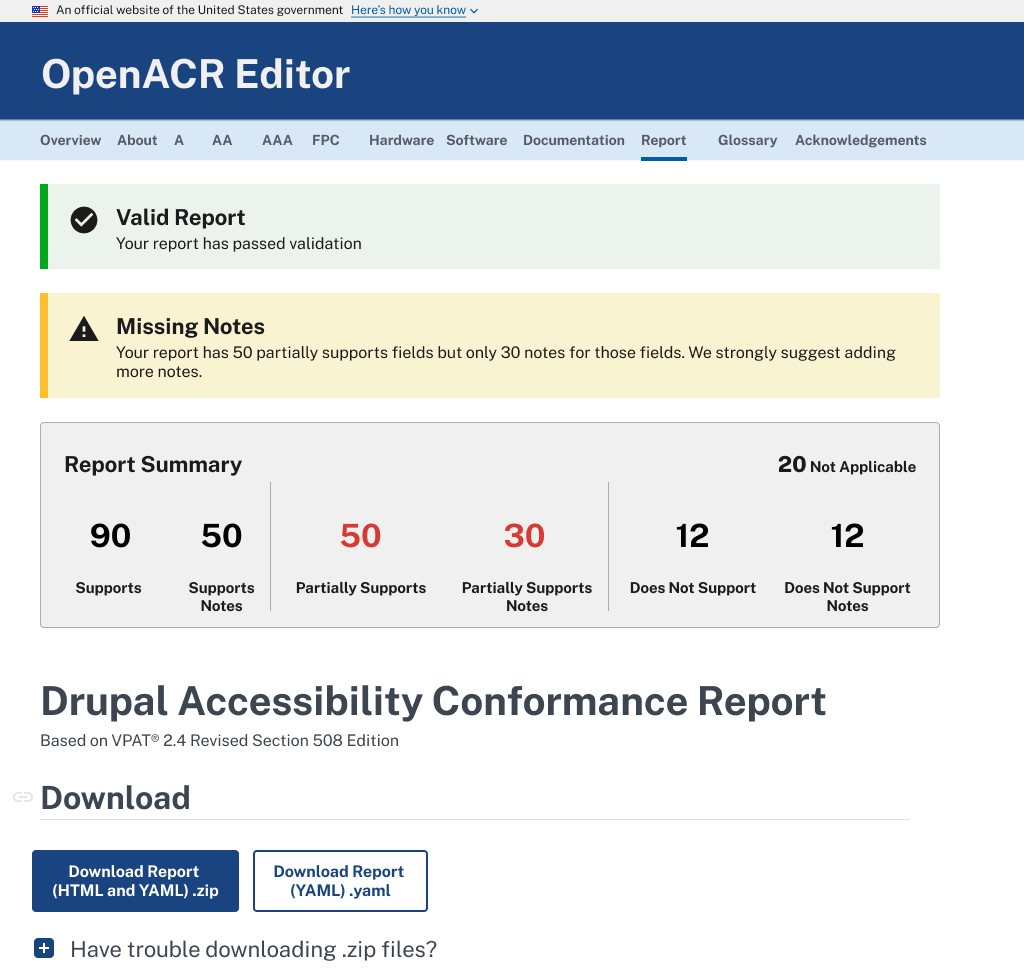Click the '20 Not Applicable' label

[x=846, y=465]
